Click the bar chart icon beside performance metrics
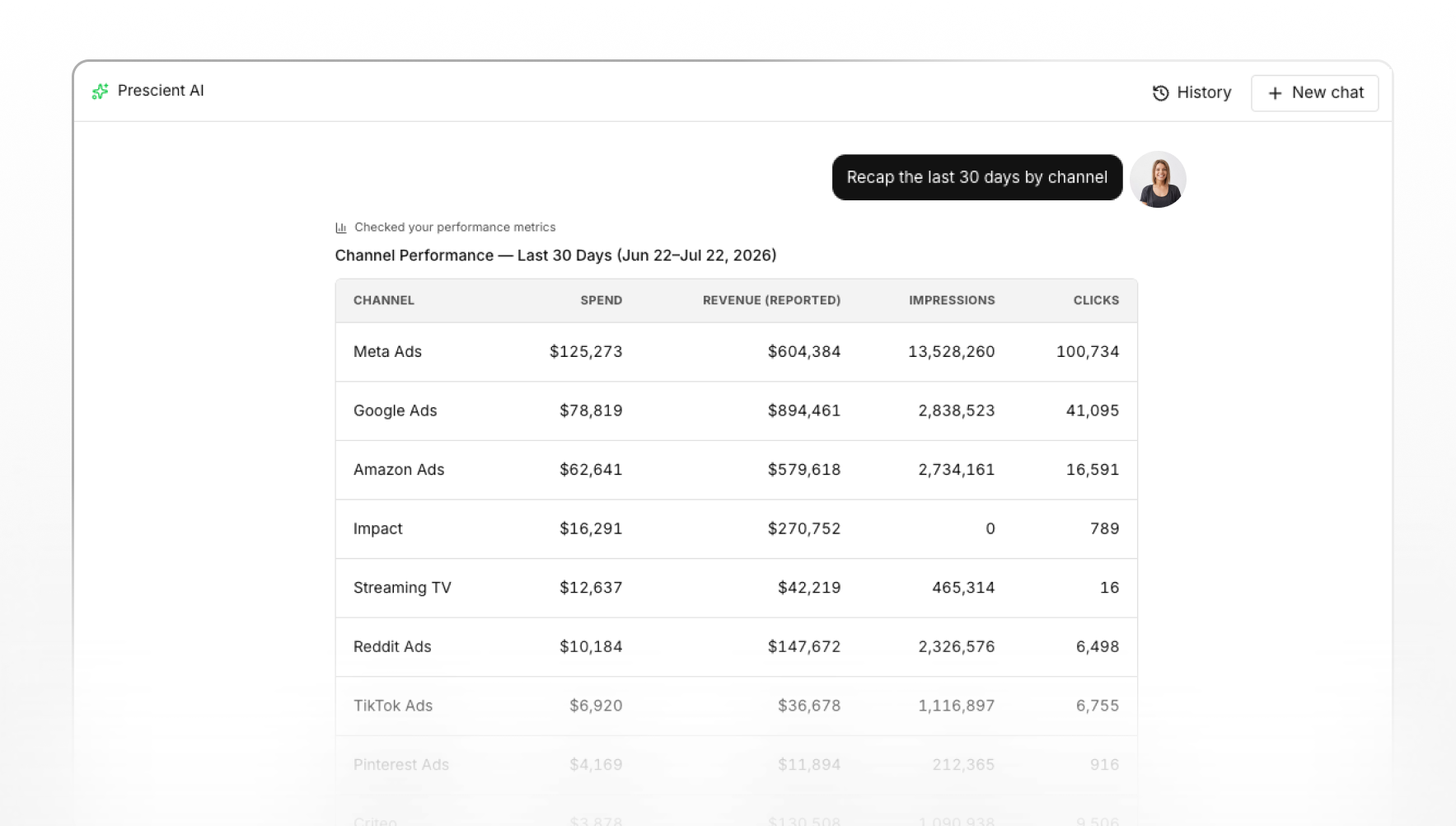Screen dimensions: 1456x826 (341, 228)
